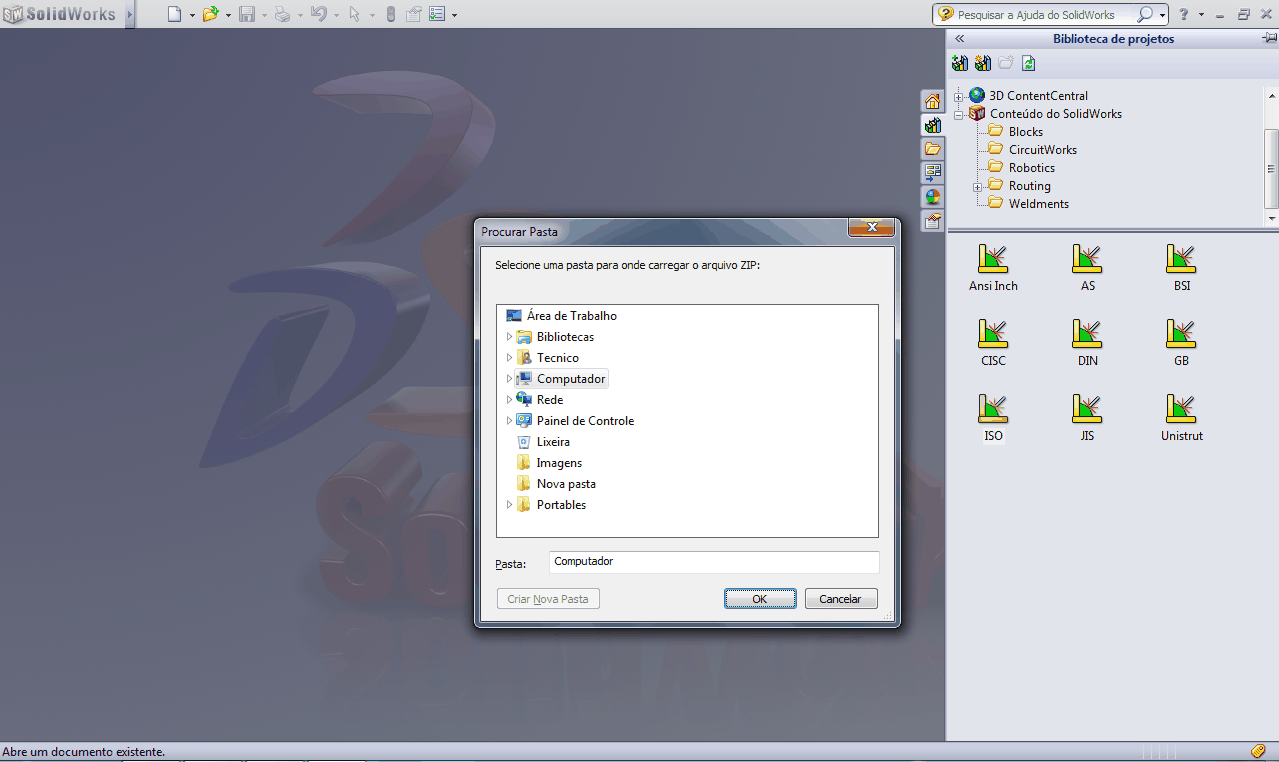
Task: Expand the Computador node
Action: point(509,379)
